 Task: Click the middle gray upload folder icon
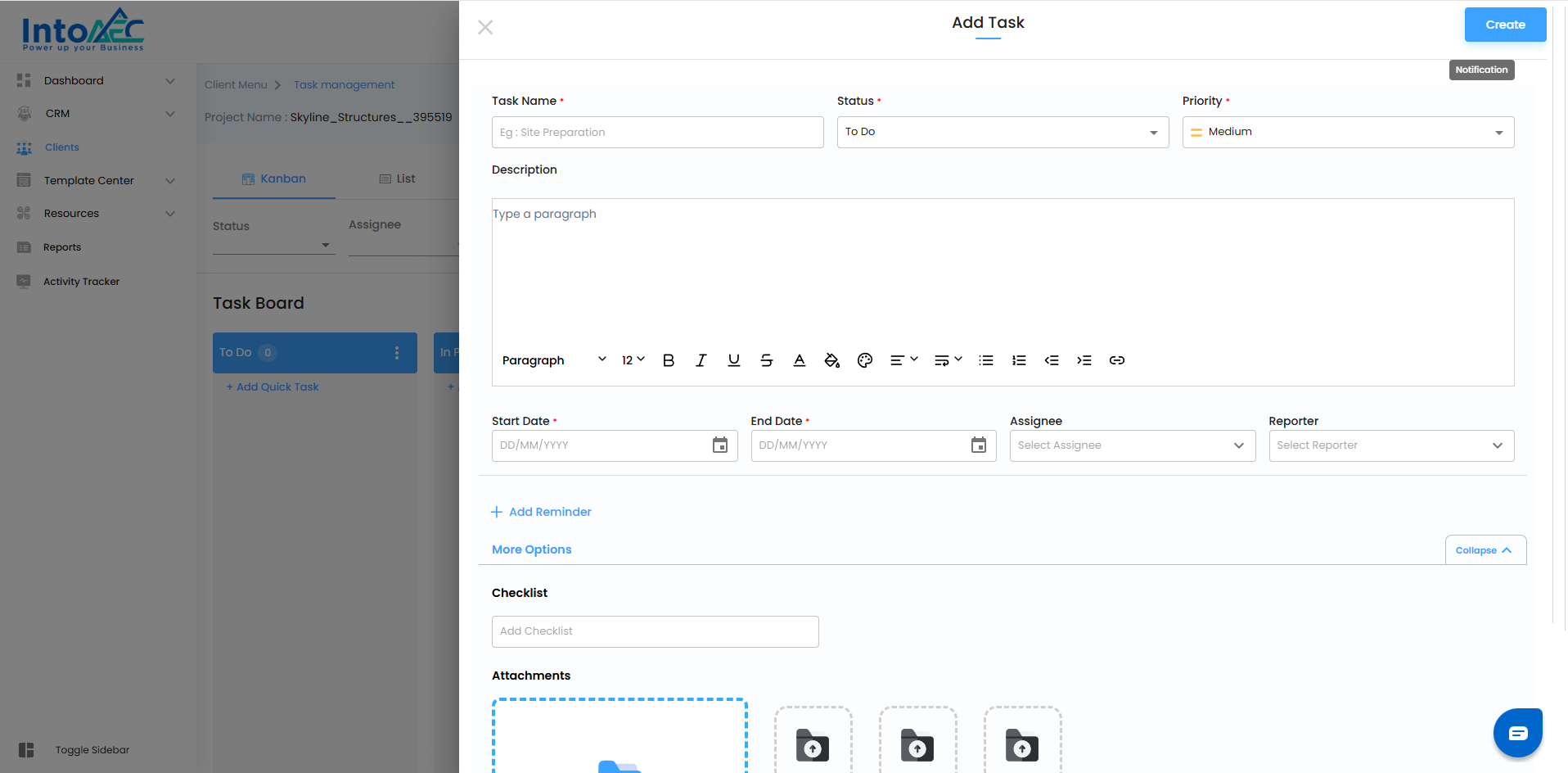point(917,745)
